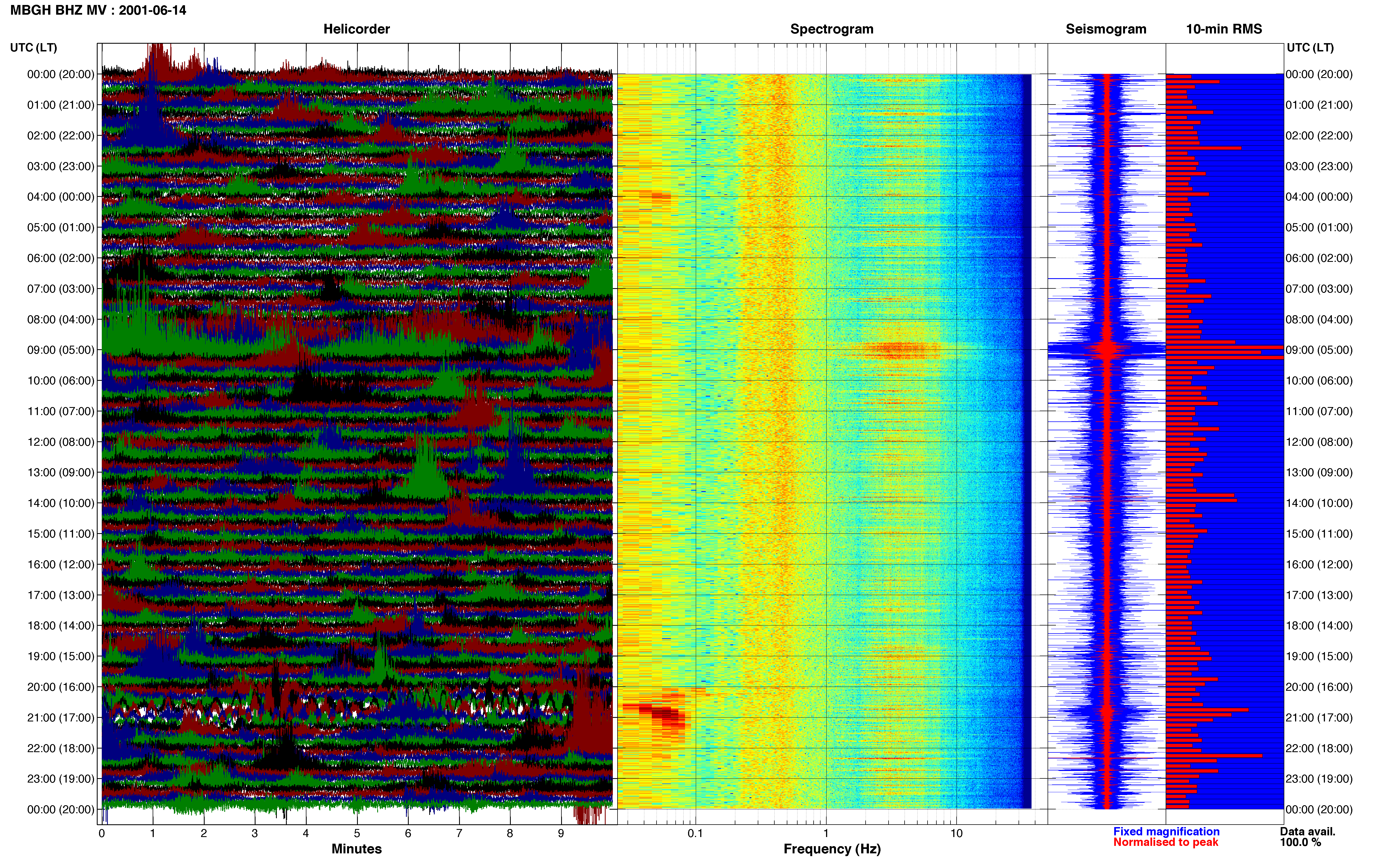Select the 'Helicorder' panel heading
Image resolution: width=1388 pixels, height=868 pixels.
click(x=356, y=29)
